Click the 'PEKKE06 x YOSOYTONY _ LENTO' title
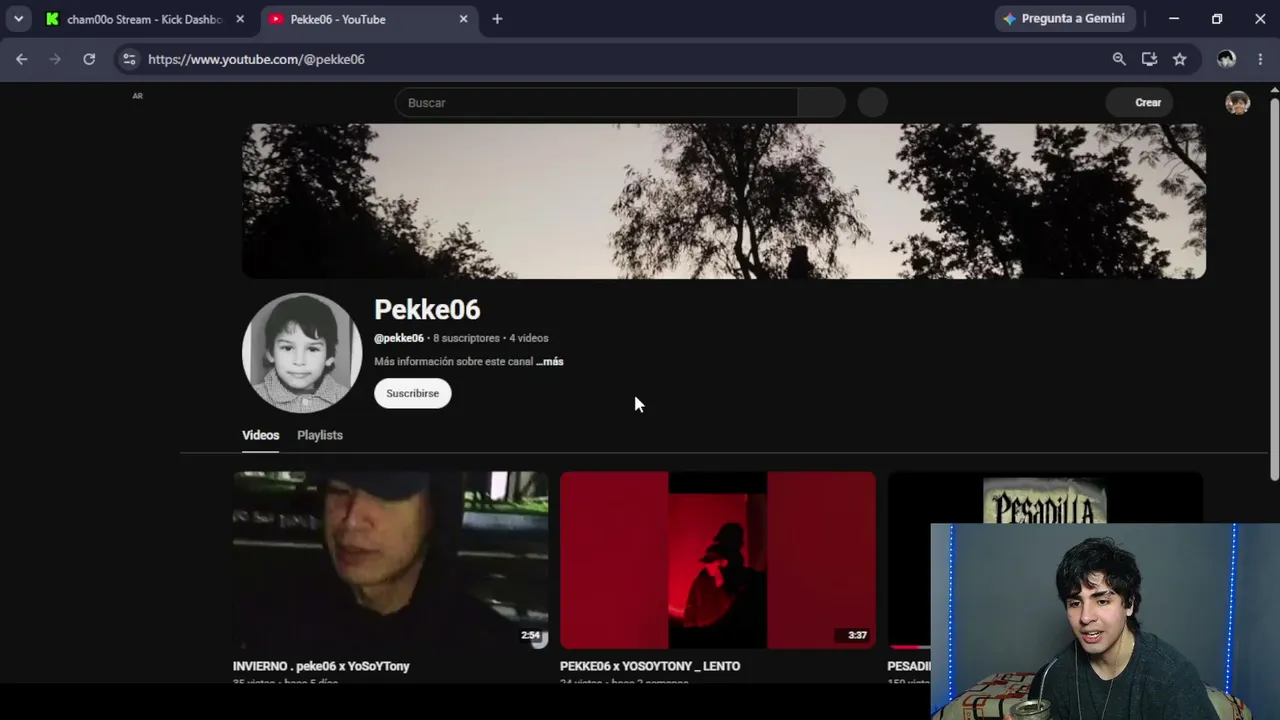The image size is (1280, 720). (650, 666)
